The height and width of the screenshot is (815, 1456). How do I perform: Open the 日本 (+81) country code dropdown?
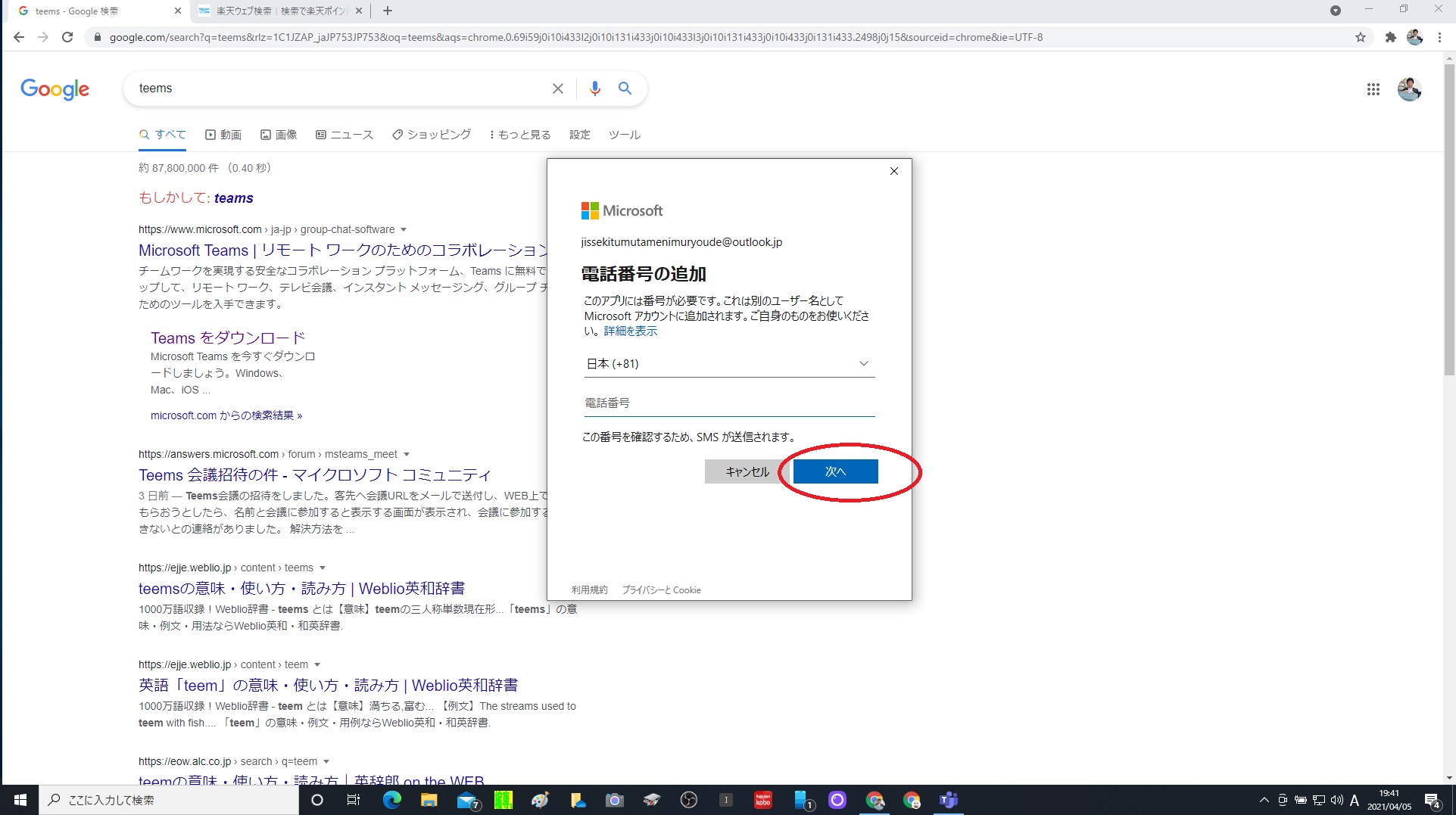[x=729, y=364]
